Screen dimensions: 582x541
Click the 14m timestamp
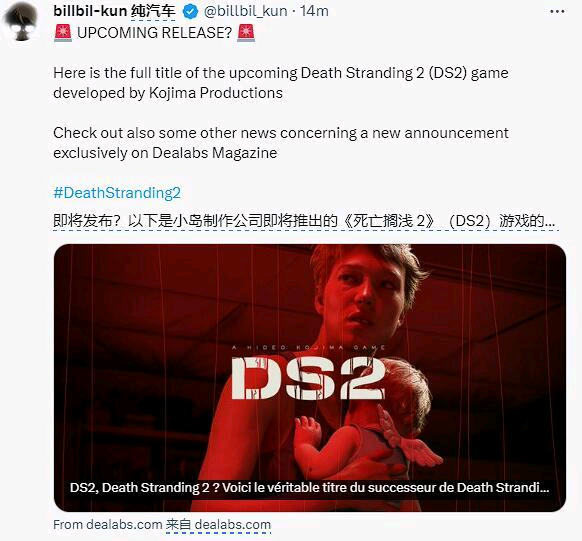(x=314, y=11)
